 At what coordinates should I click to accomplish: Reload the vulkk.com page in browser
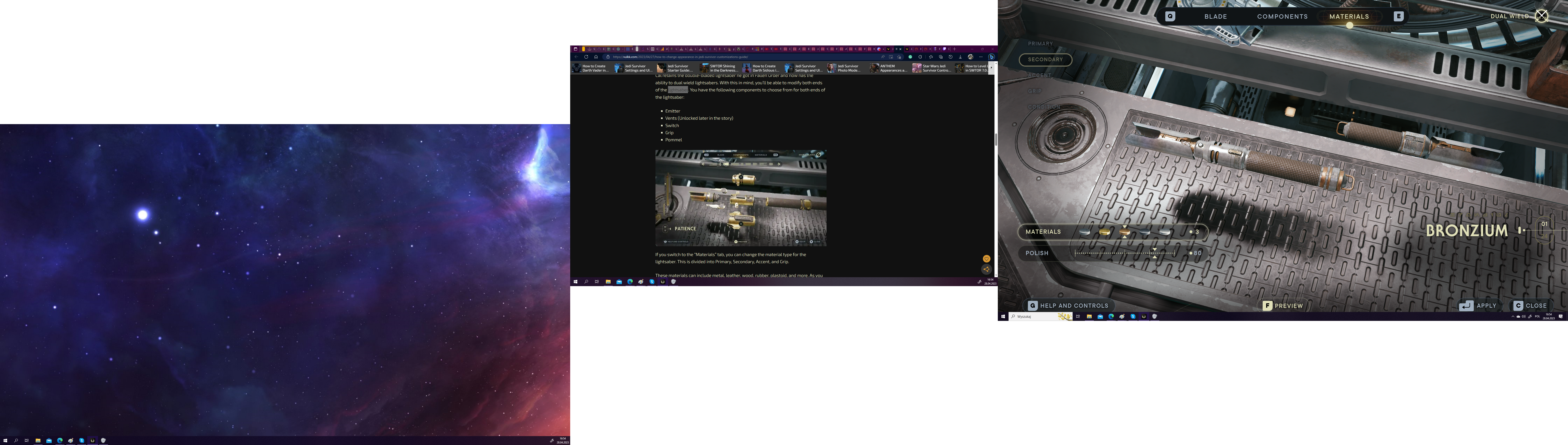pyautogui.click(x=586, y=57)
